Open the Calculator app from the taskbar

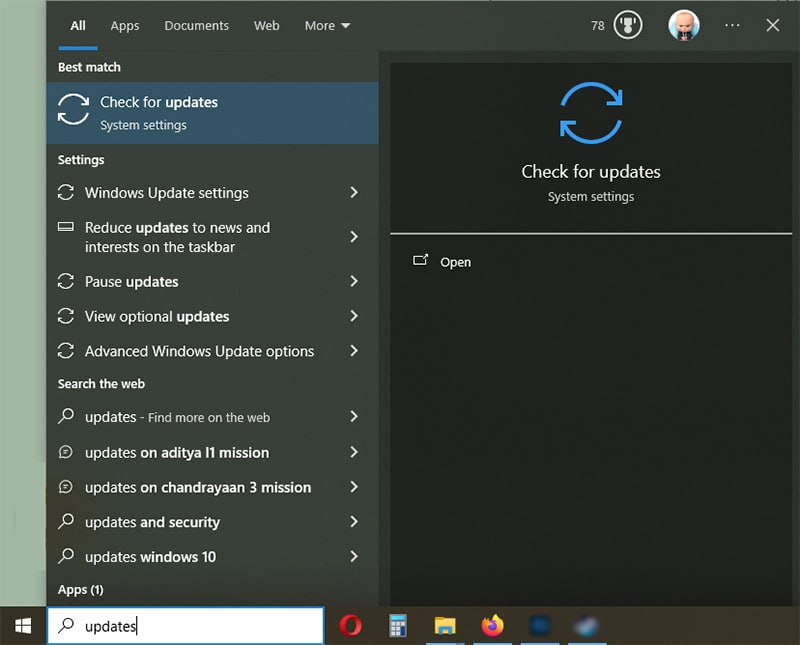coord(397,625)
